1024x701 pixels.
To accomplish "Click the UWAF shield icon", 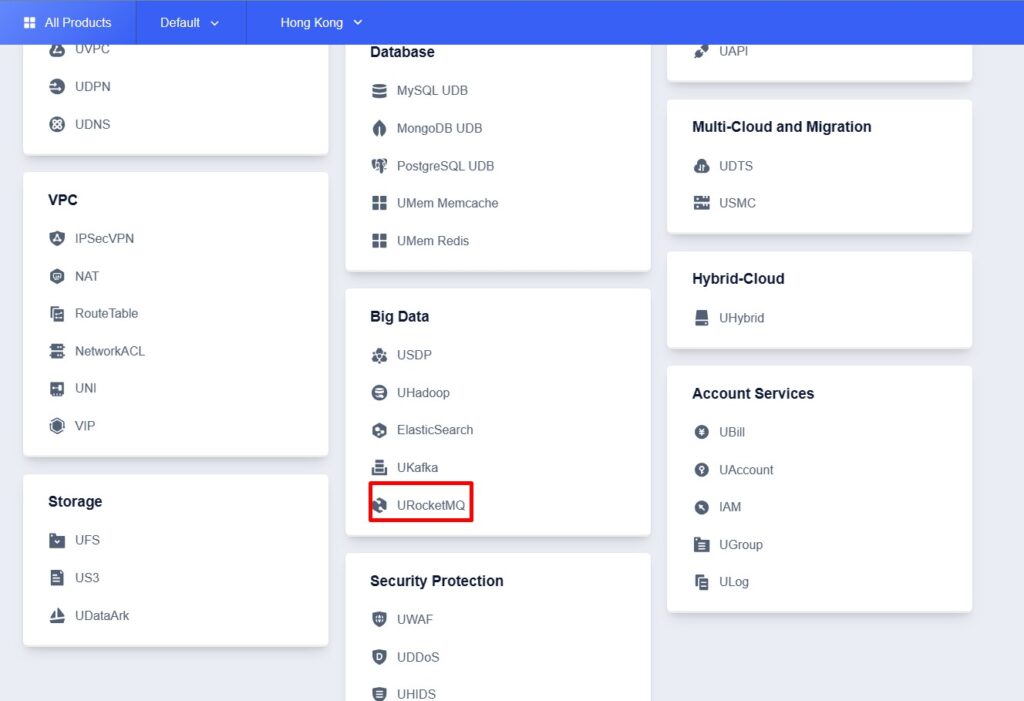I will (x=380, y=619).
